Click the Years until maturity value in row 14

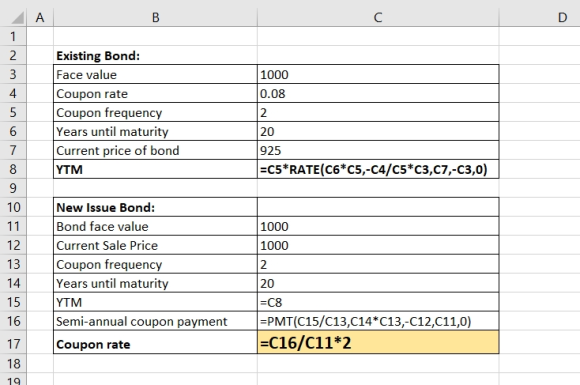click(378, 283)
